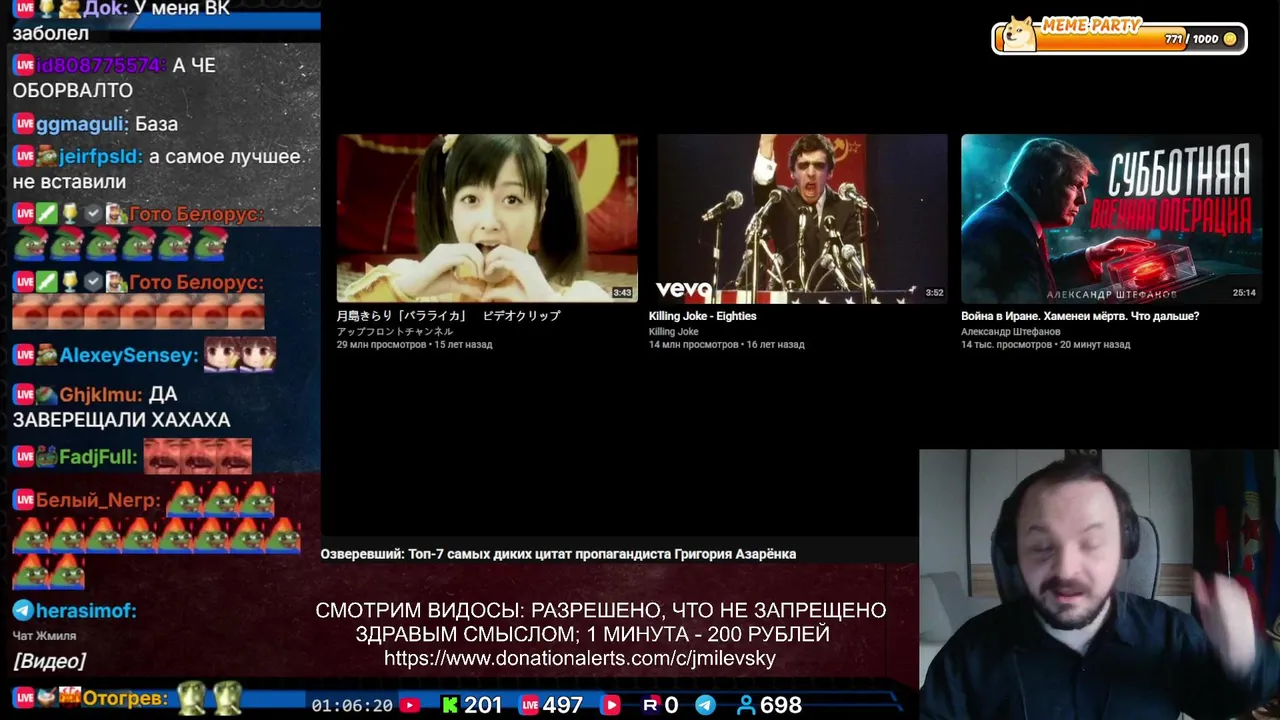1280x720 pixels.
Task: Click the LIVE badge beside Ghjklmu
Action: click(x=23, y=395)
